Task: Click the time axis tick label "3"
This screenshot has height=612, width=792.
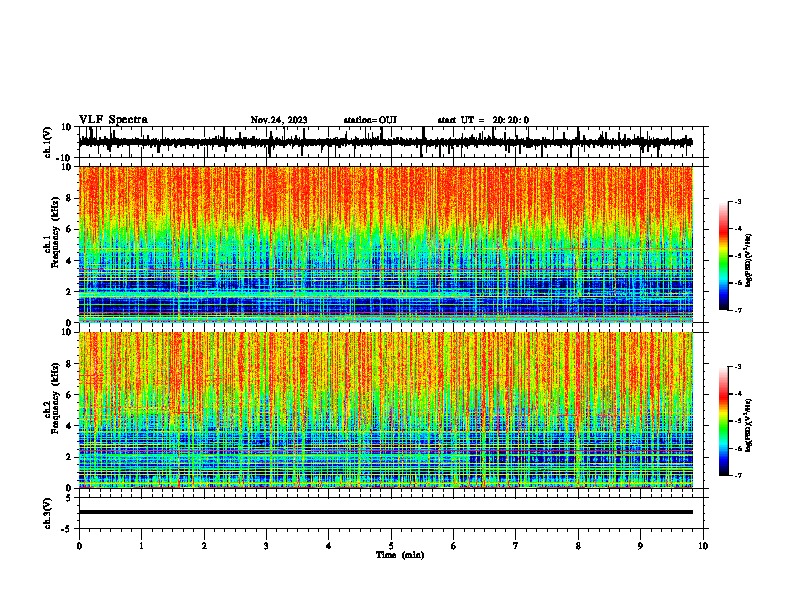Action: click(x=266, y=546)
